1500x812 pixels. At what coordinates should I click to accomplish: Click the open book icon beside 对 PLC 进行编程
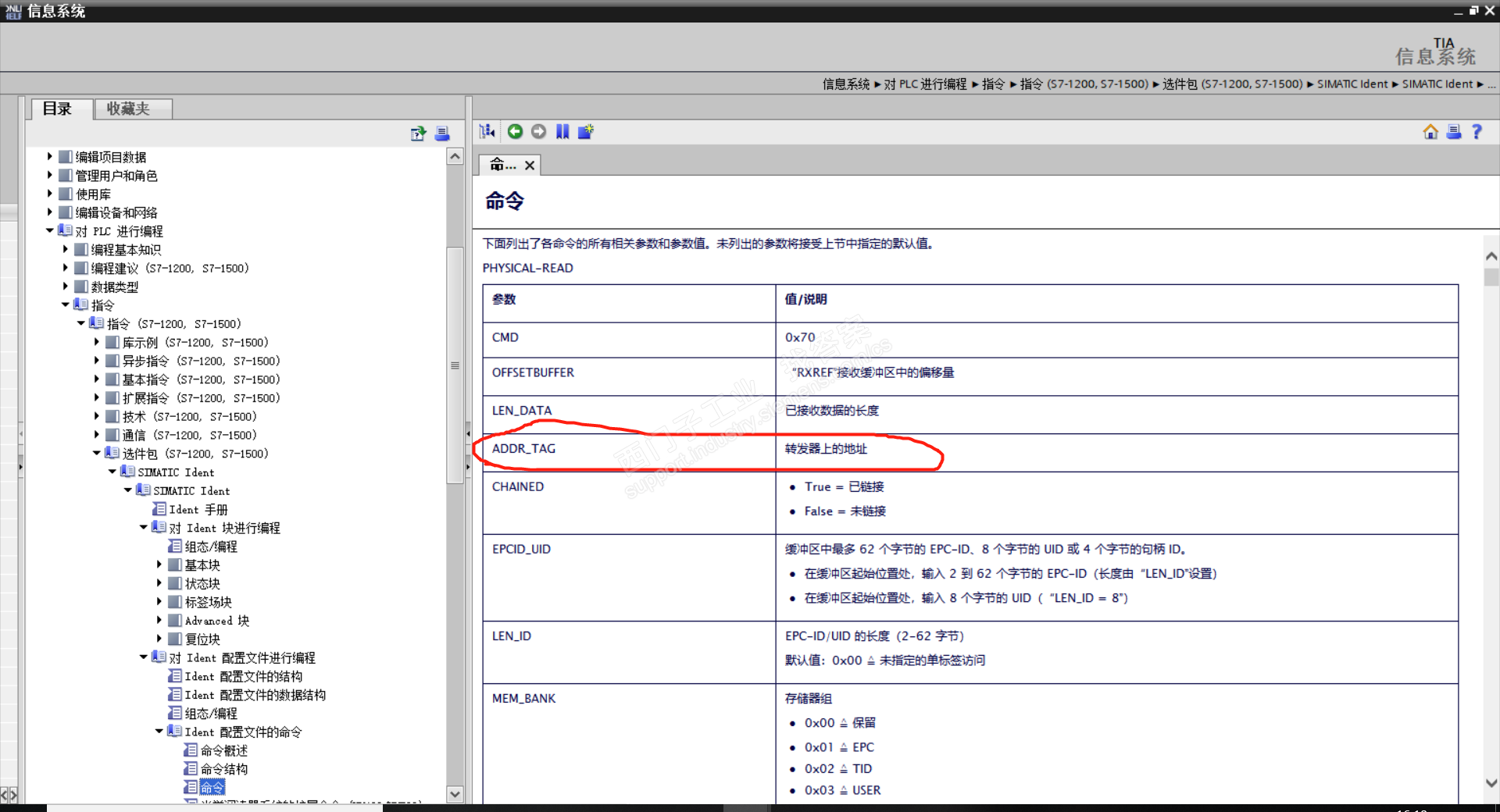coord(66,231)
